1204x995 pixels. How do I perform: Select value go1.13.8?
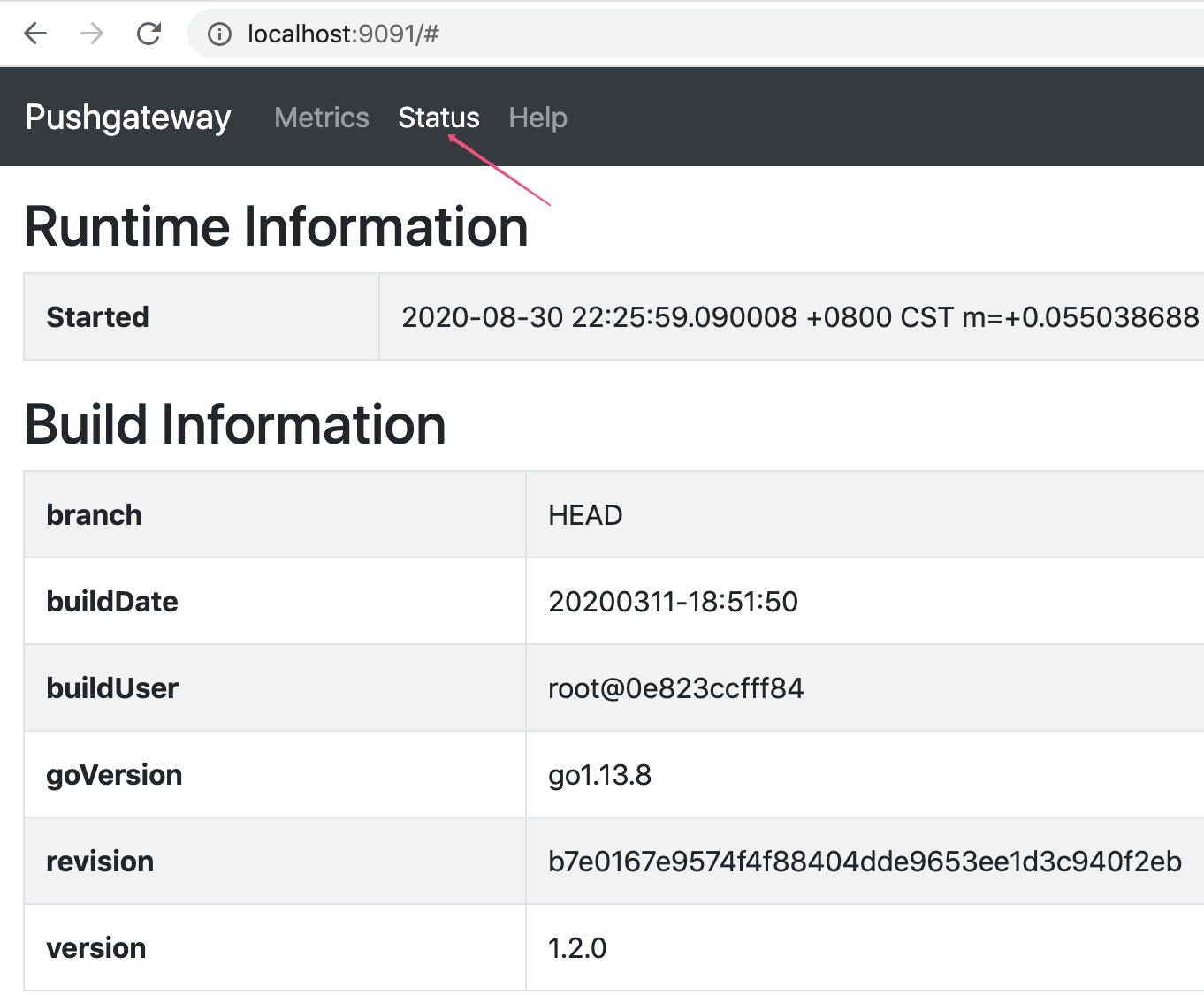click(x=599, y=775)
